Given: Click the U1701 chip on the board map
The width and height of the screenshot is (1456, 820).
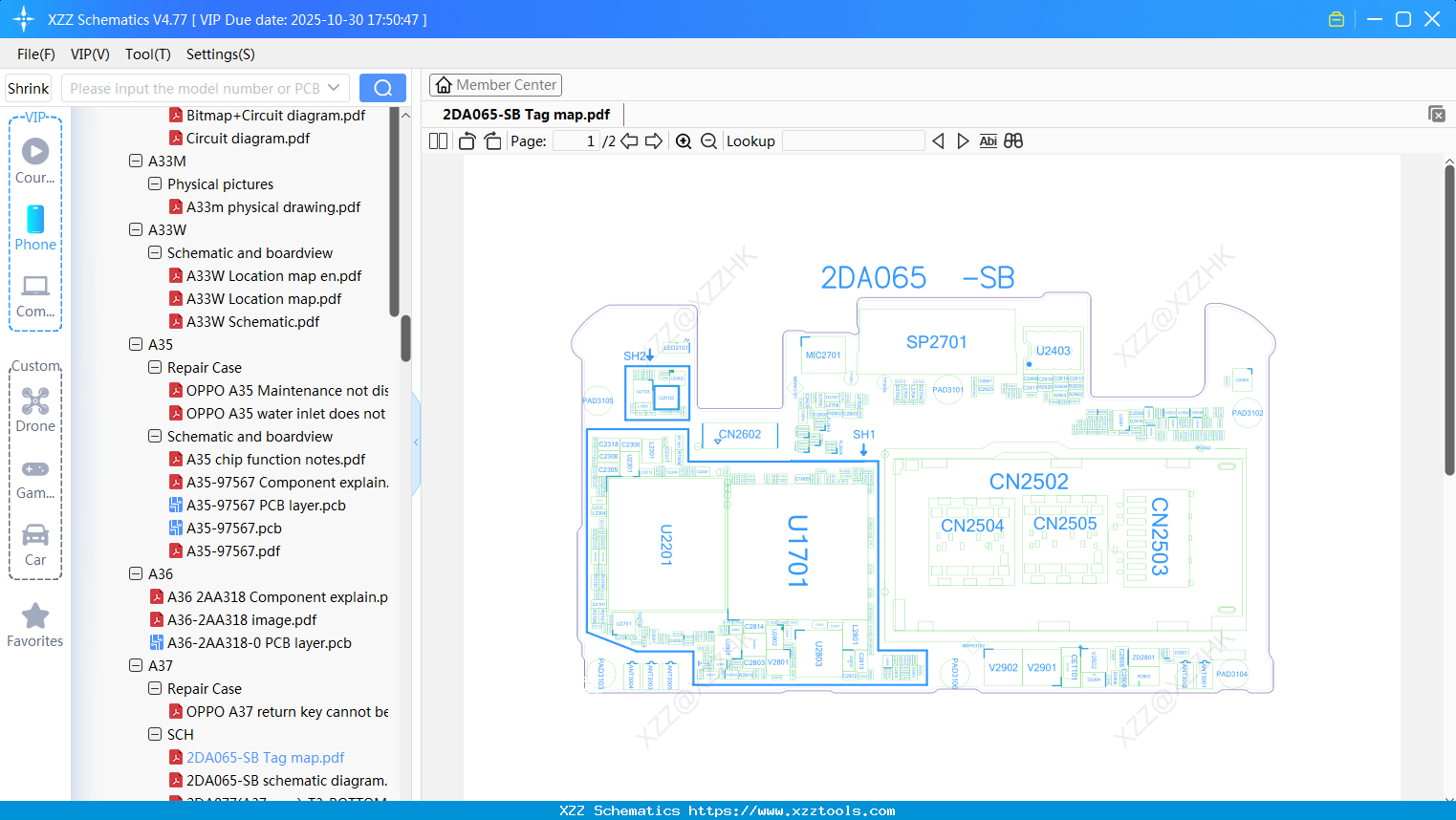Looking at the screenshot, I should pos(798,550).
